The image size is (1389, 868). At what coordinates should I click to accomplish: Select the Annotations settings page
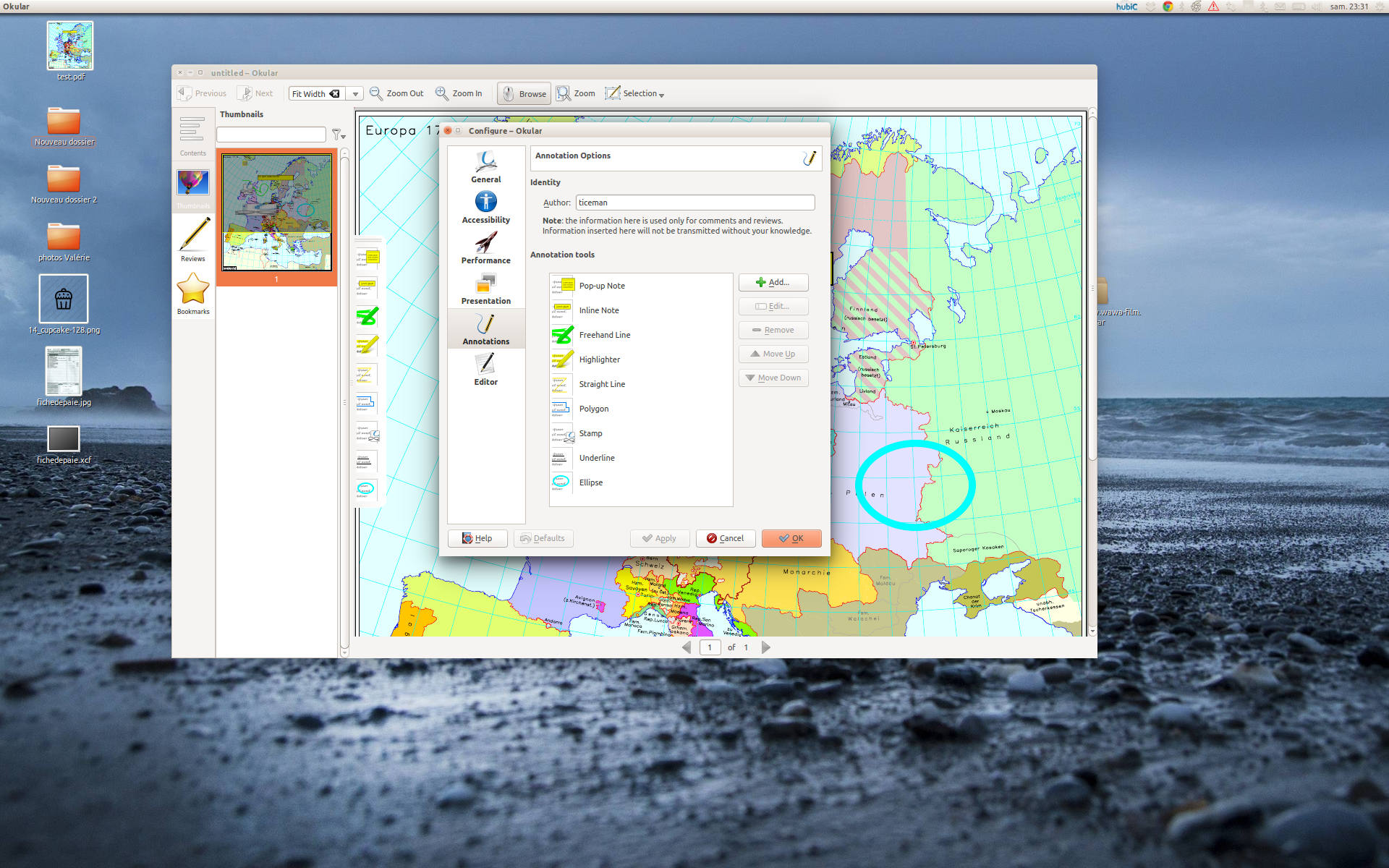[x=486, y=329]
